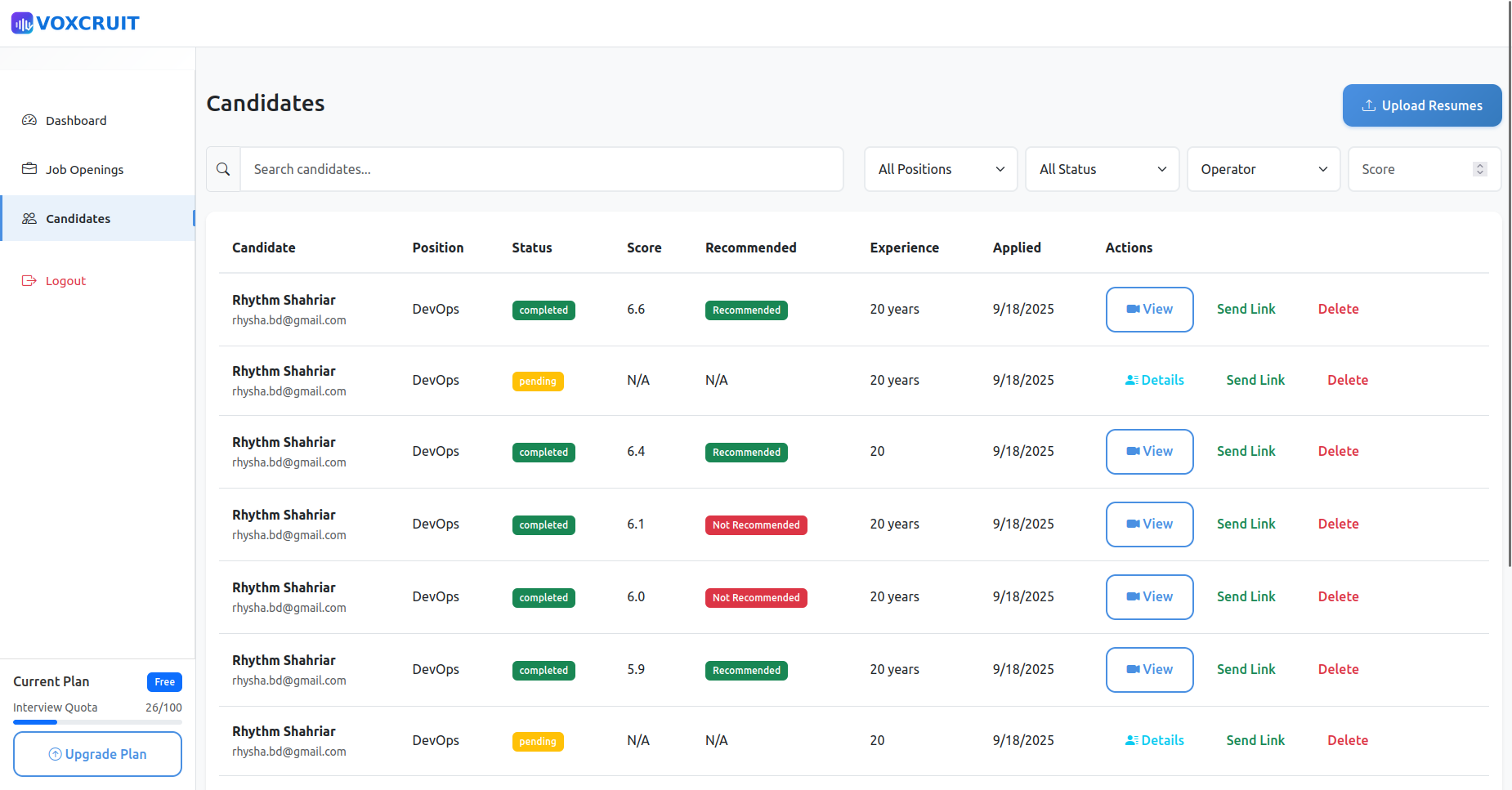The width and height of the screenshot is (1512, 790).
Task: Click the Candidates people icon in sidebar
Action: click(29, 218)
